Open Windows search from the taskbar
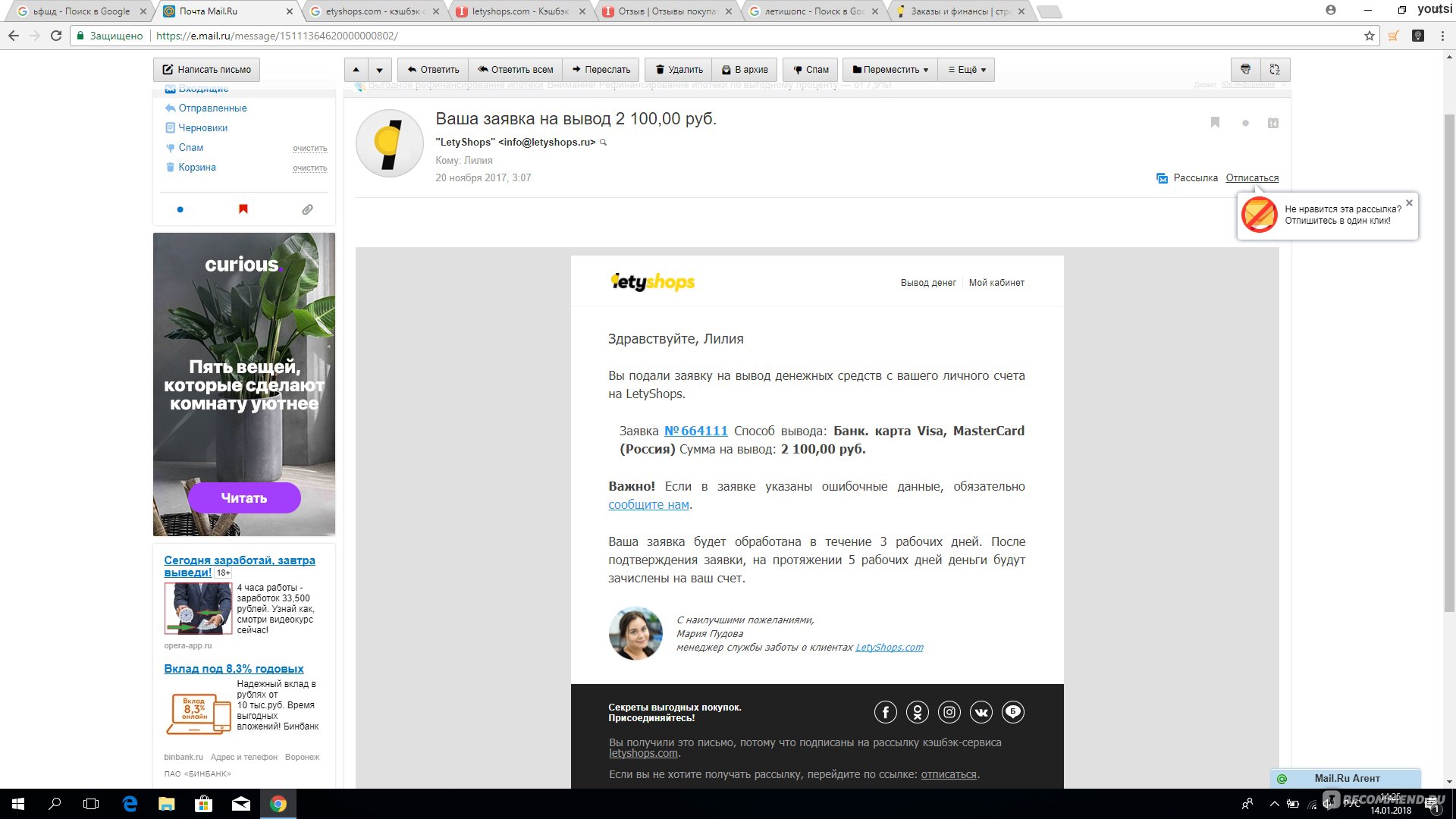This screenshot has width=1456, height=819. tap(55, 804)
